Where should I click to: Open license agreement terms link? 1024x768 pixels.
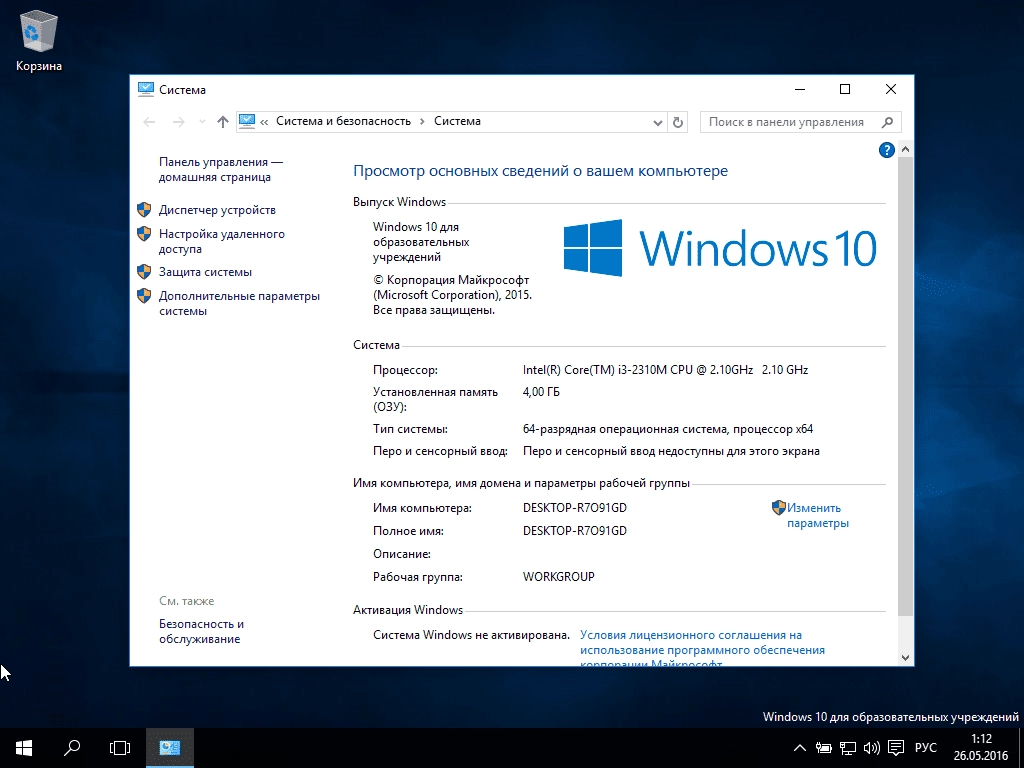coord(702,648)
